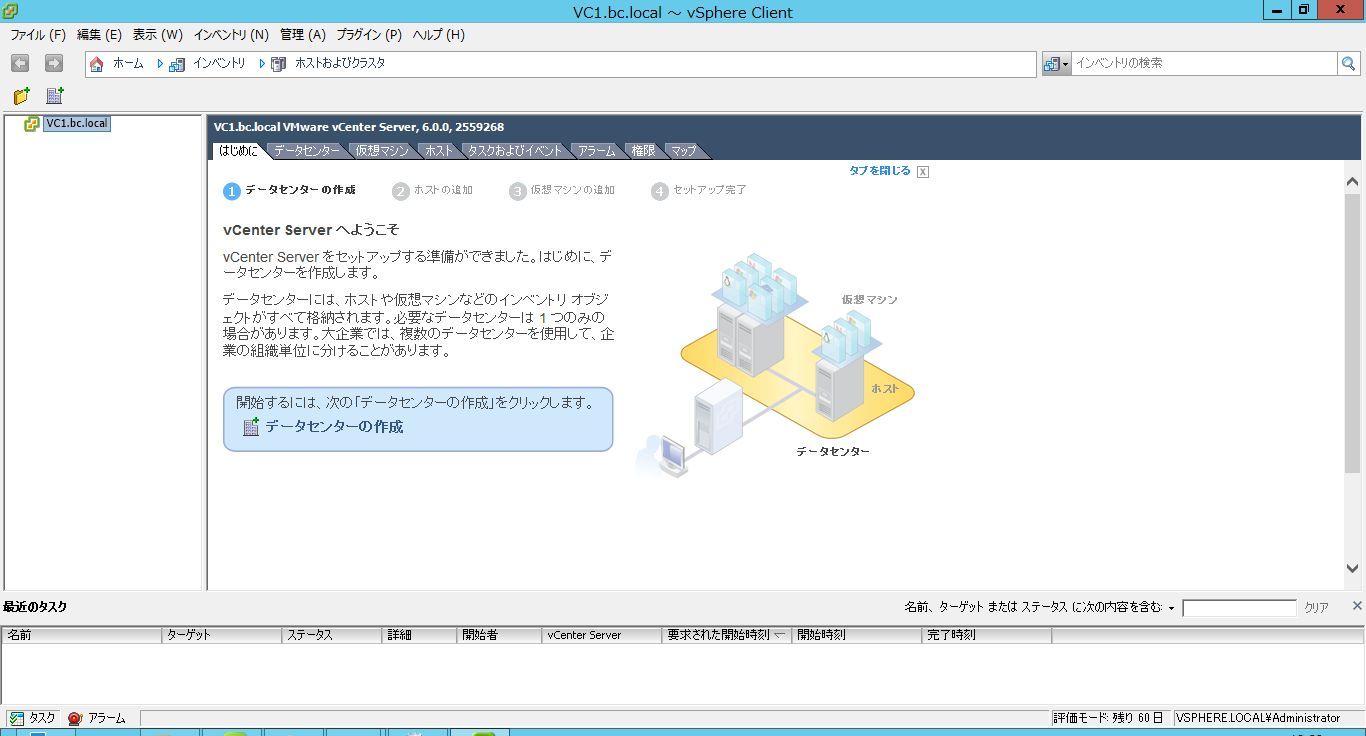Click the New Datacenter toolbar icon
Viewport: 1366px width, 736px height.
click(x=55, y=96)
